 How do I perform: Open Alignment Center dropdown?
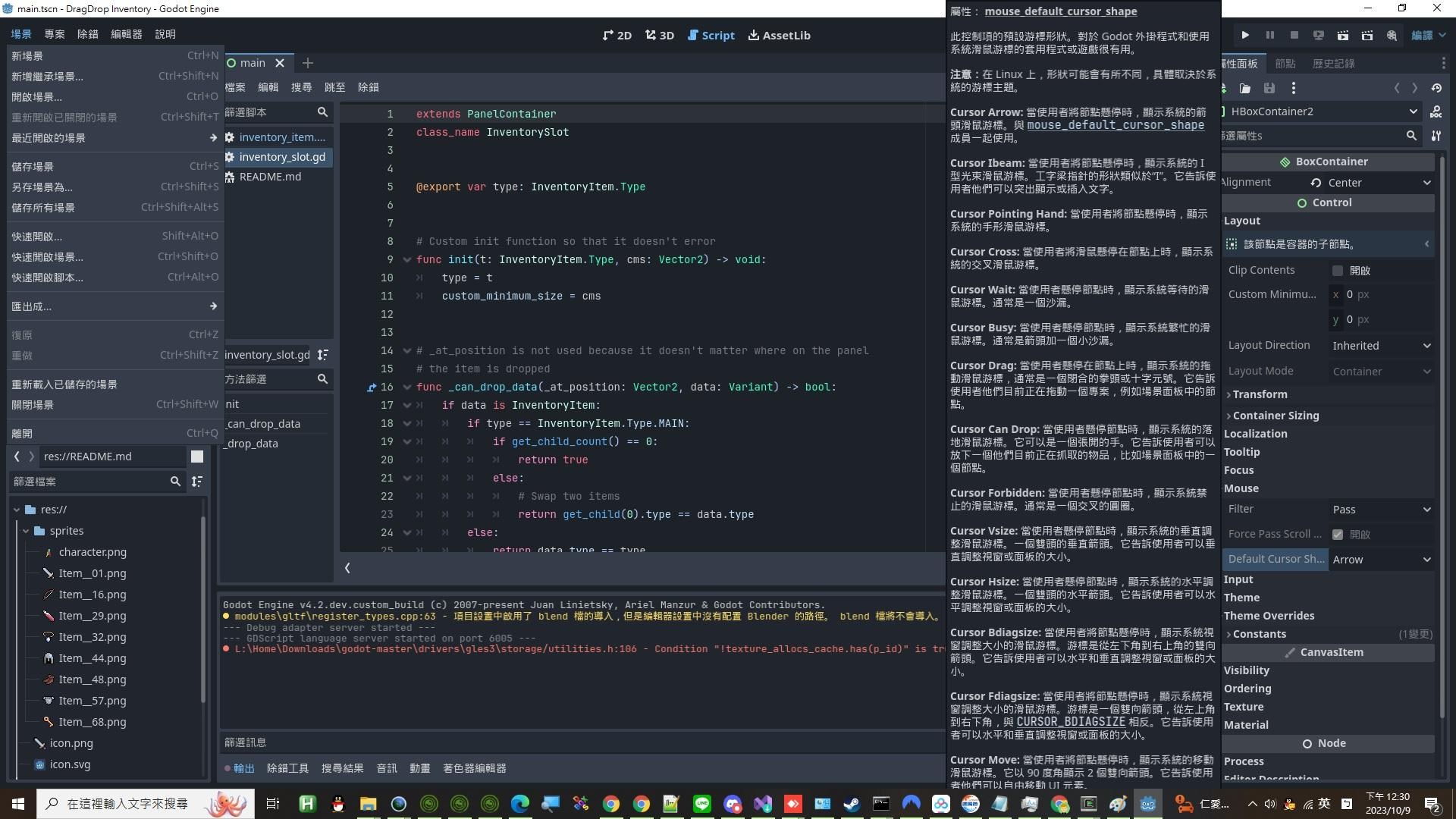tap(1380, 183)
